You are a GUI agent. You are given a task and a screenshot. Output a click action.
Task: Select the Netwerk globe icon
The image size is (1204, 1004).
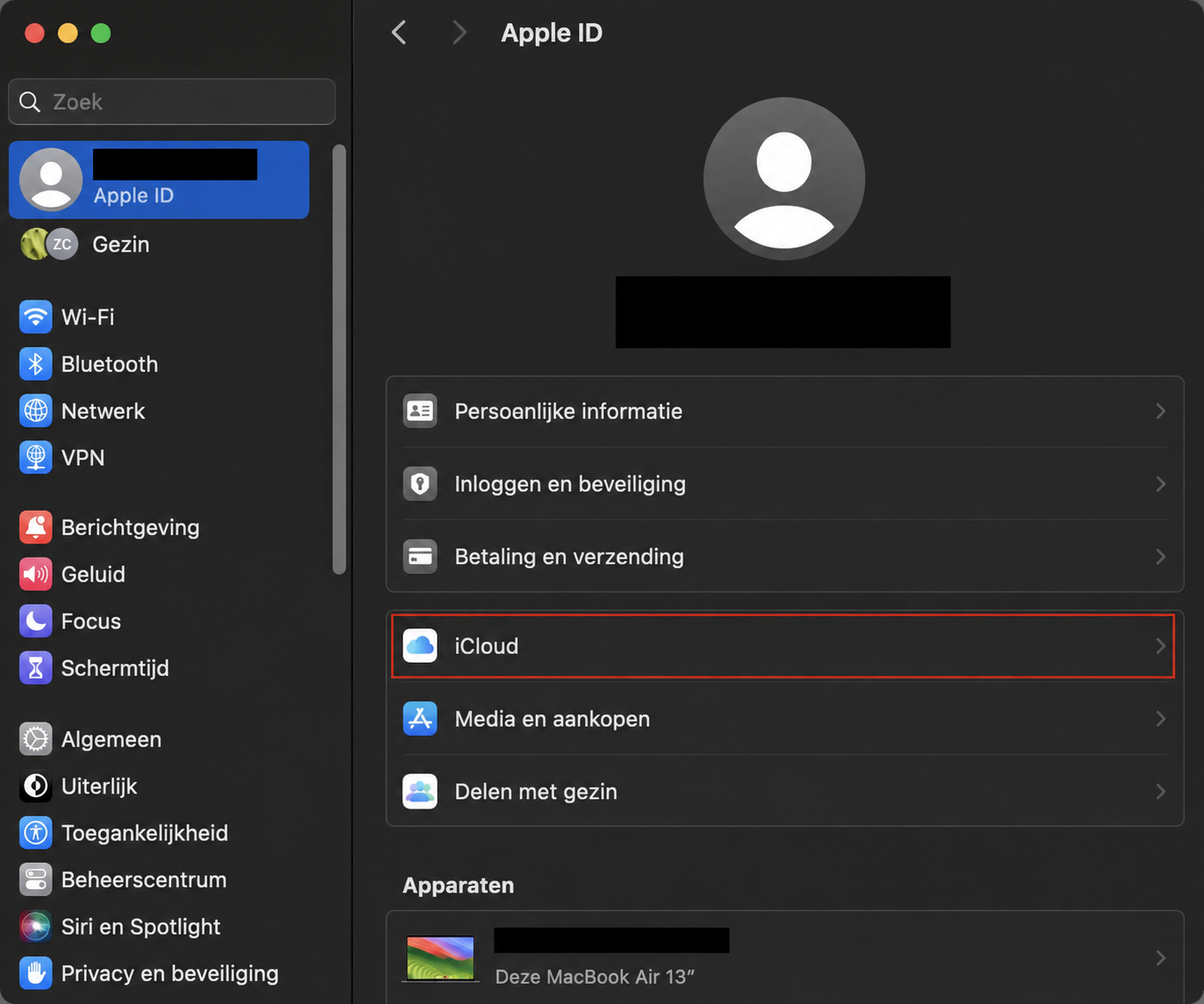tap(36, 410)
